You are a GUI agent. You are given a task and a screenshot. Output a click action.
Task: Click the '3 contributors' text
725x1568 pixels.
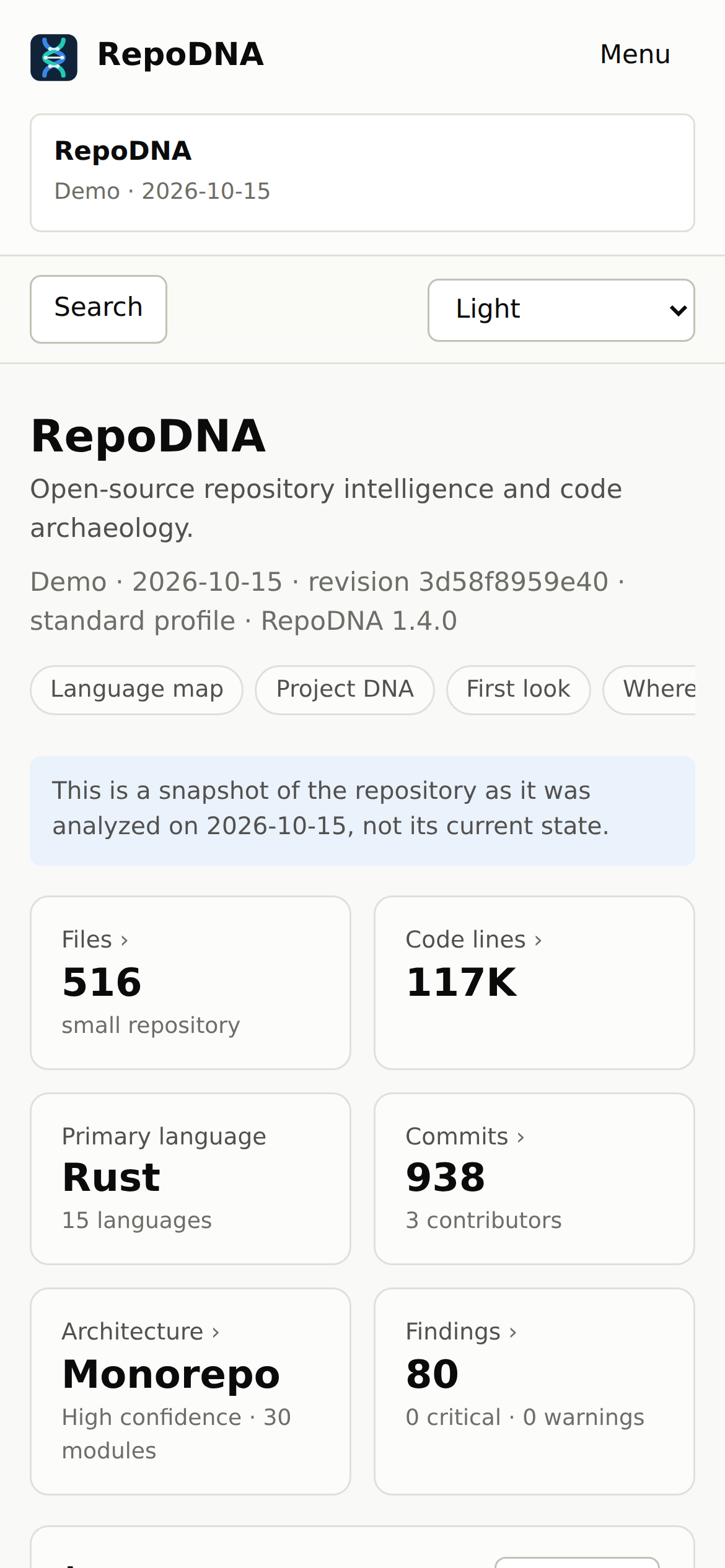click(x=483, y=1221)
